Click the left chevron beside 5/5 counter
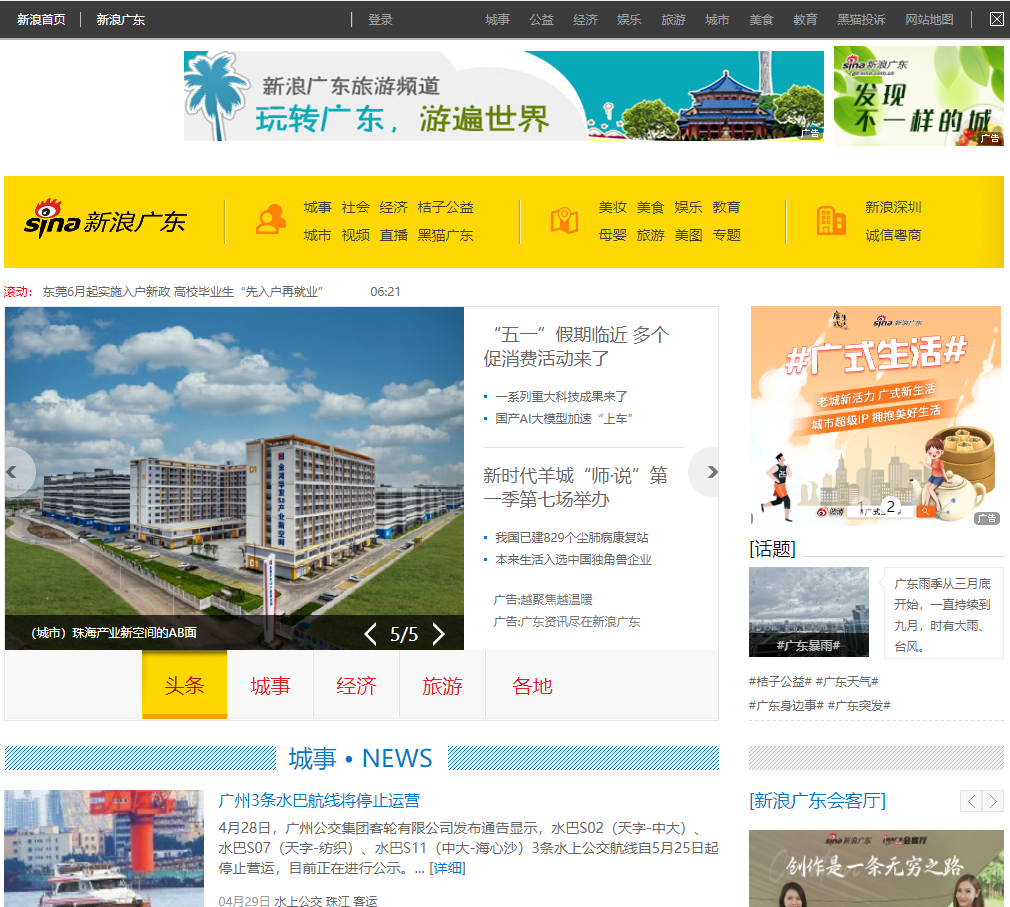The height and width of the screenshot is (907, 1010). 370,634
